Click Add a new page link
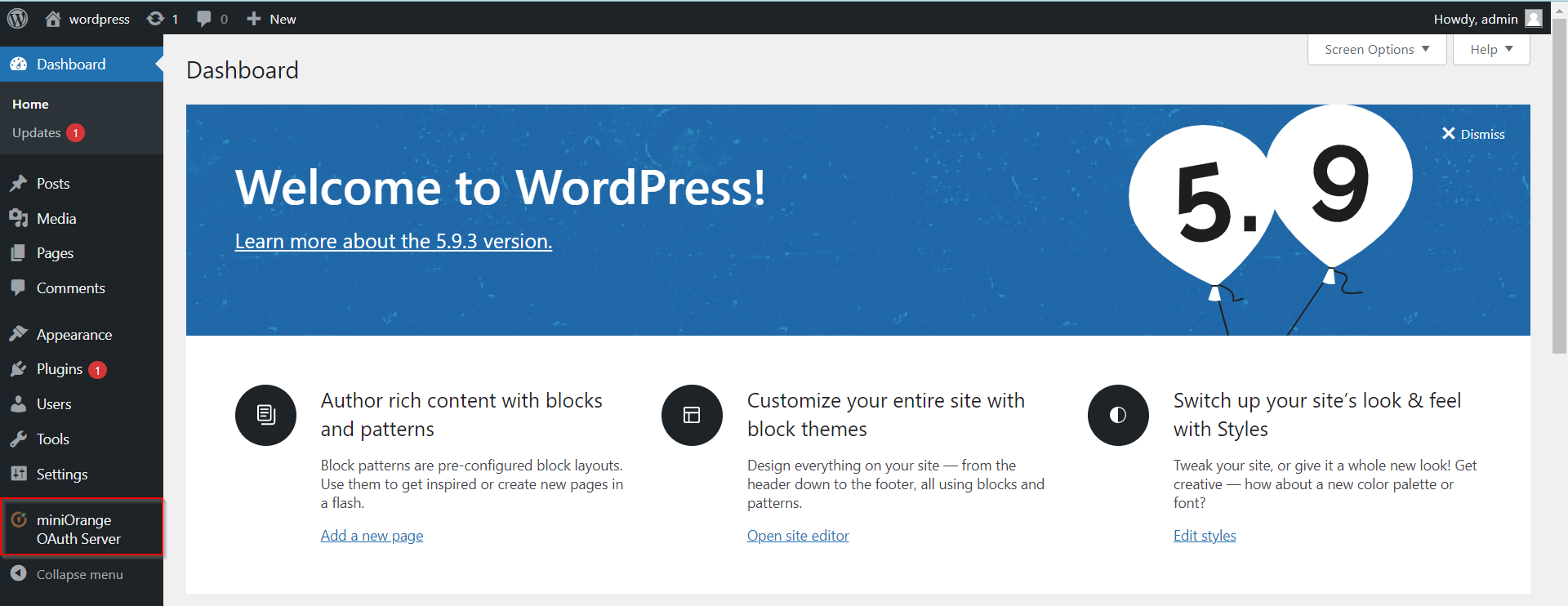1568x606 pixels. pos(372,536)
